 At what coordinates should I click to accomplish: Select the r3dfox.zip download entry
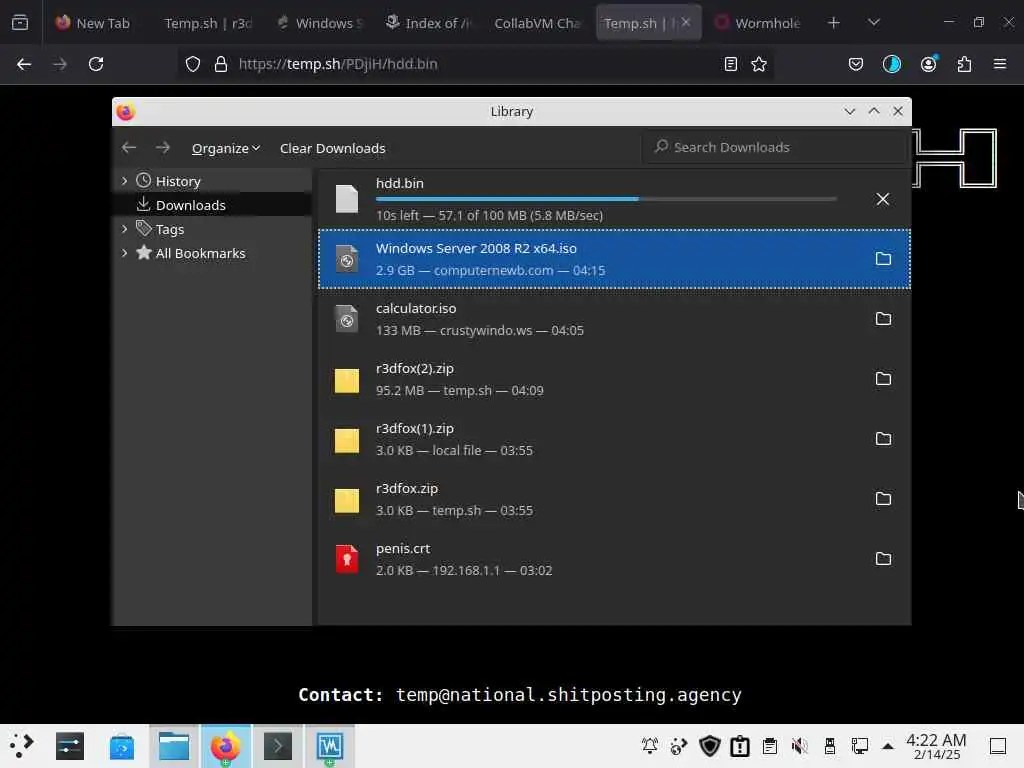point(614,499)
